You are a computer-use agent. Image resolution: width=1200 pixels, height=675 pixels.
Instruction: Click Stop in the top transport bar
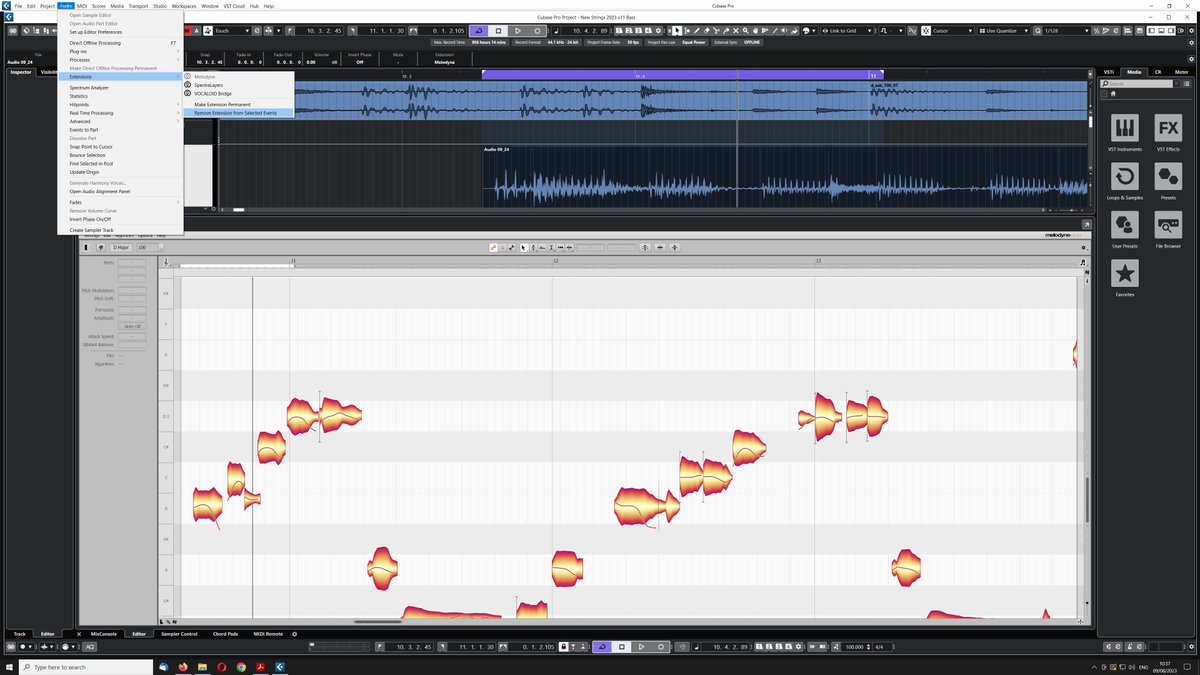click(x=498, y=31)
